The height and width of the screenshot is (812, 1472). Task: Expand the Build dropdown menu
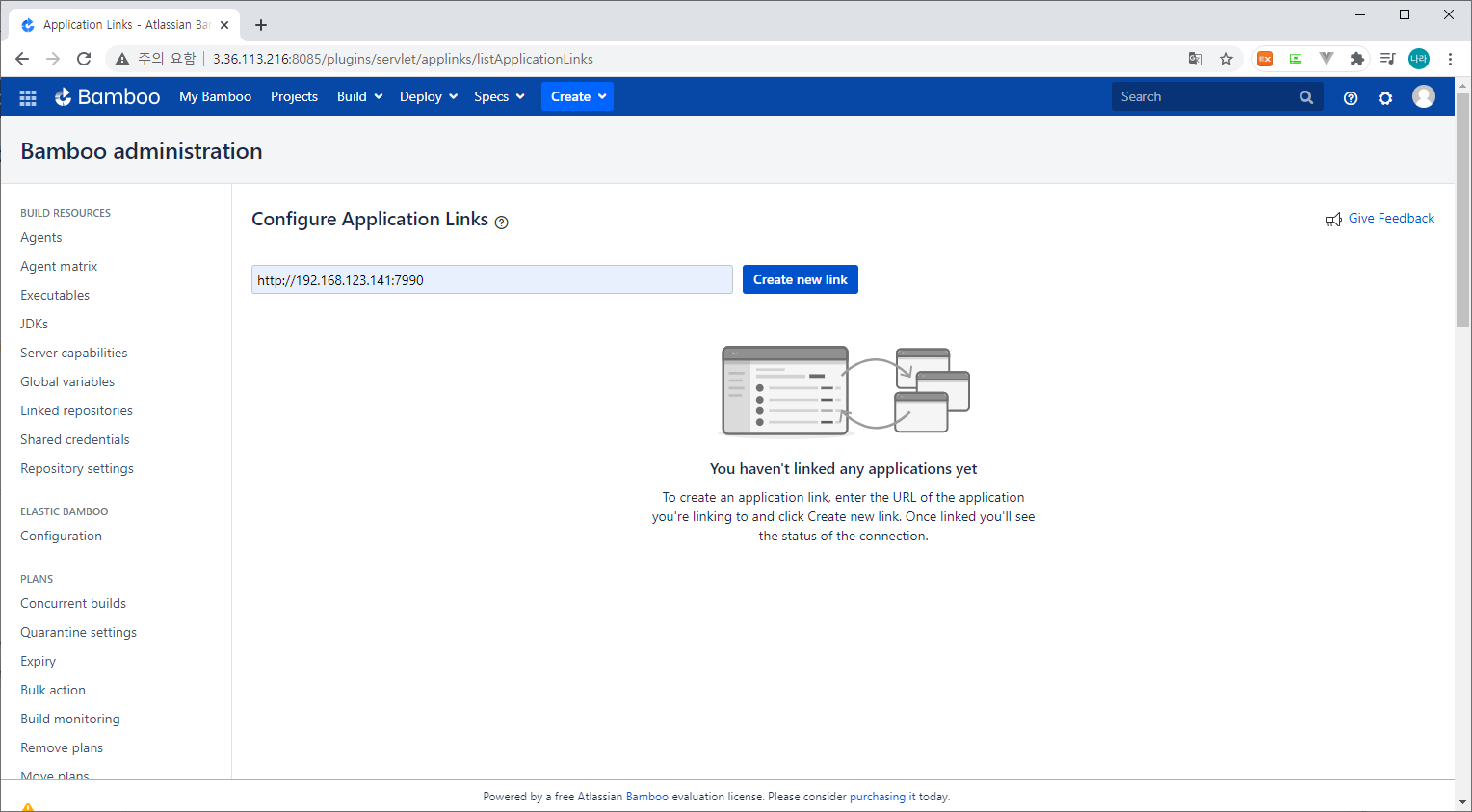pyautogui.click(x=360, y=97)
